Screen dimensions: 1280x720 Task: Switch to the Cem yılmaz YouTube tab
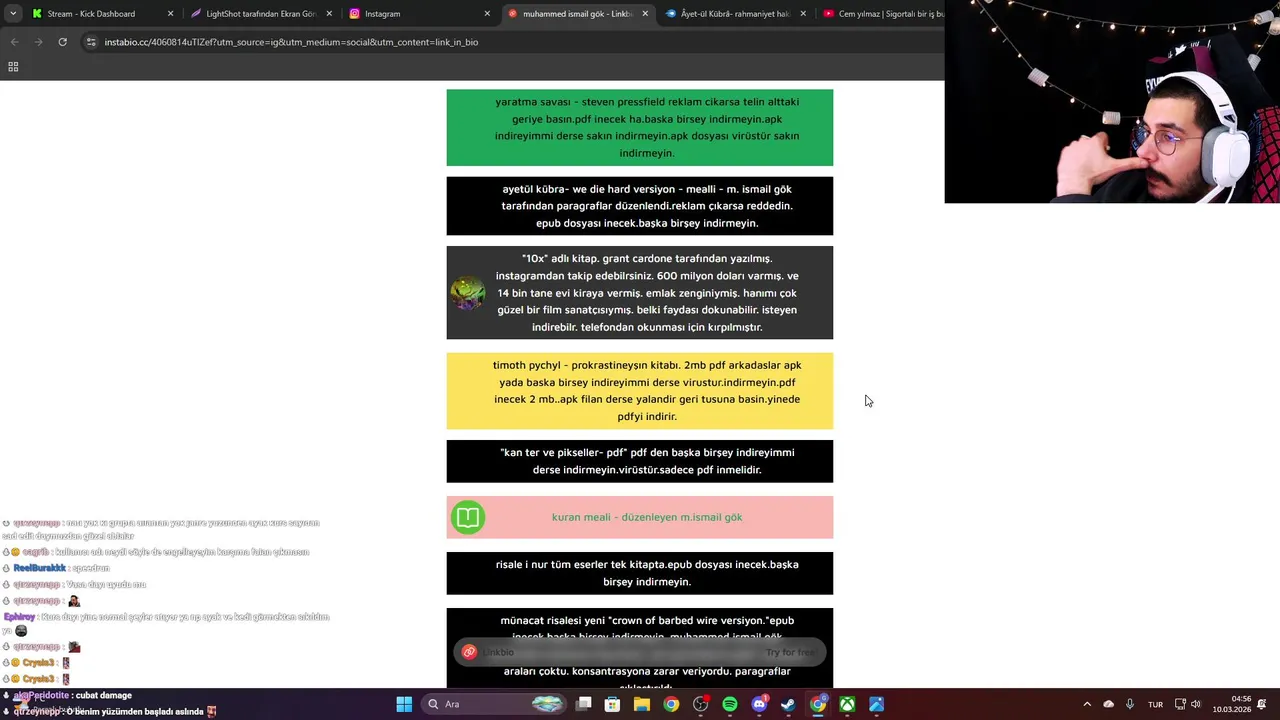click(x=880, y=14)
